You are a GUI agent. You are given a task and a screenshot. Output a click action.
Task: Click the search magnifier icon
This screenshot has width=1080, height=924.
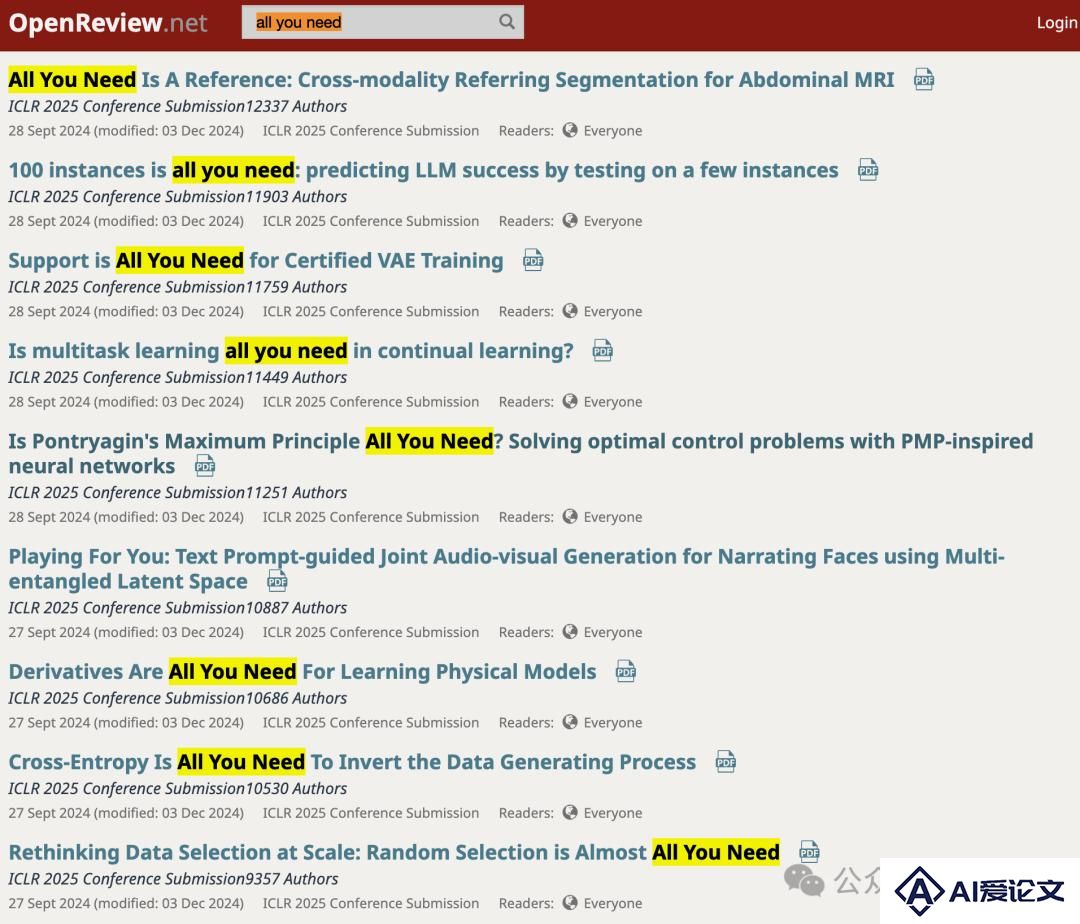tap(507, 21)
